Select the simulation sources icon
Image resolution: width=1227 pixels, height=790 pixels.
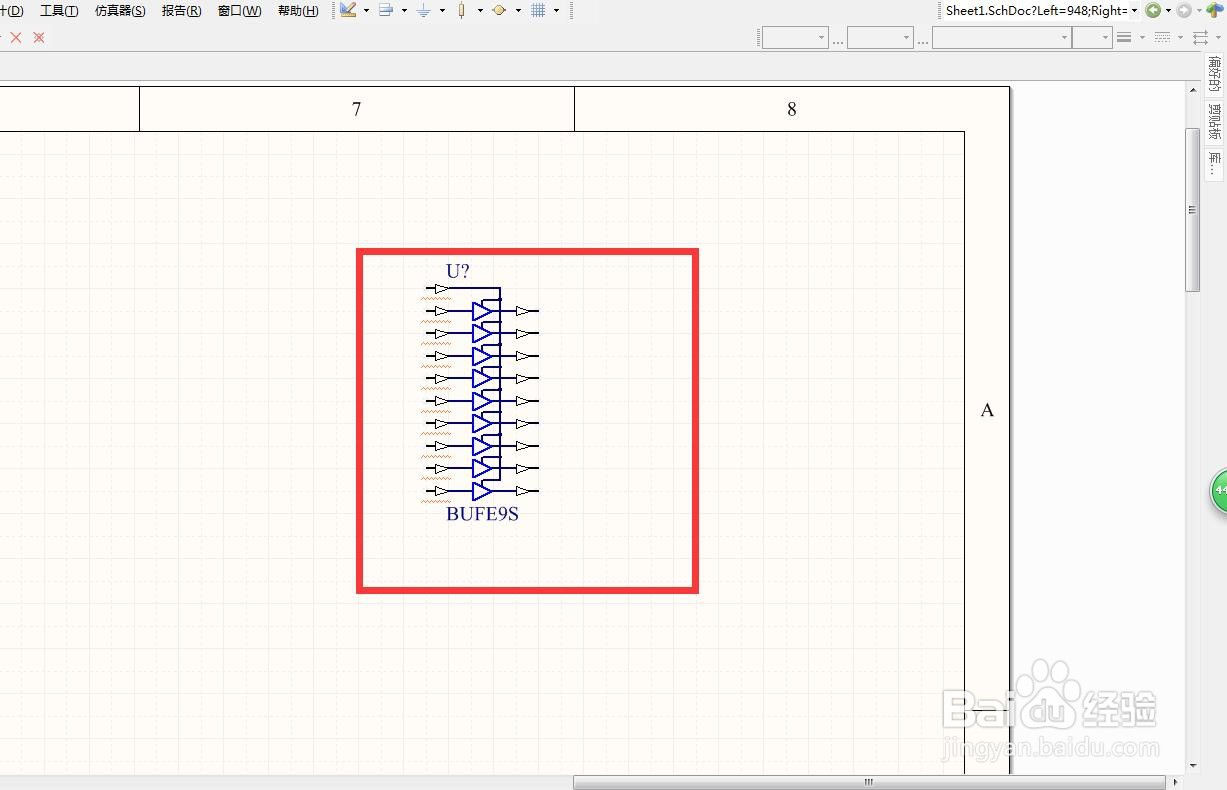pos(499,10)
